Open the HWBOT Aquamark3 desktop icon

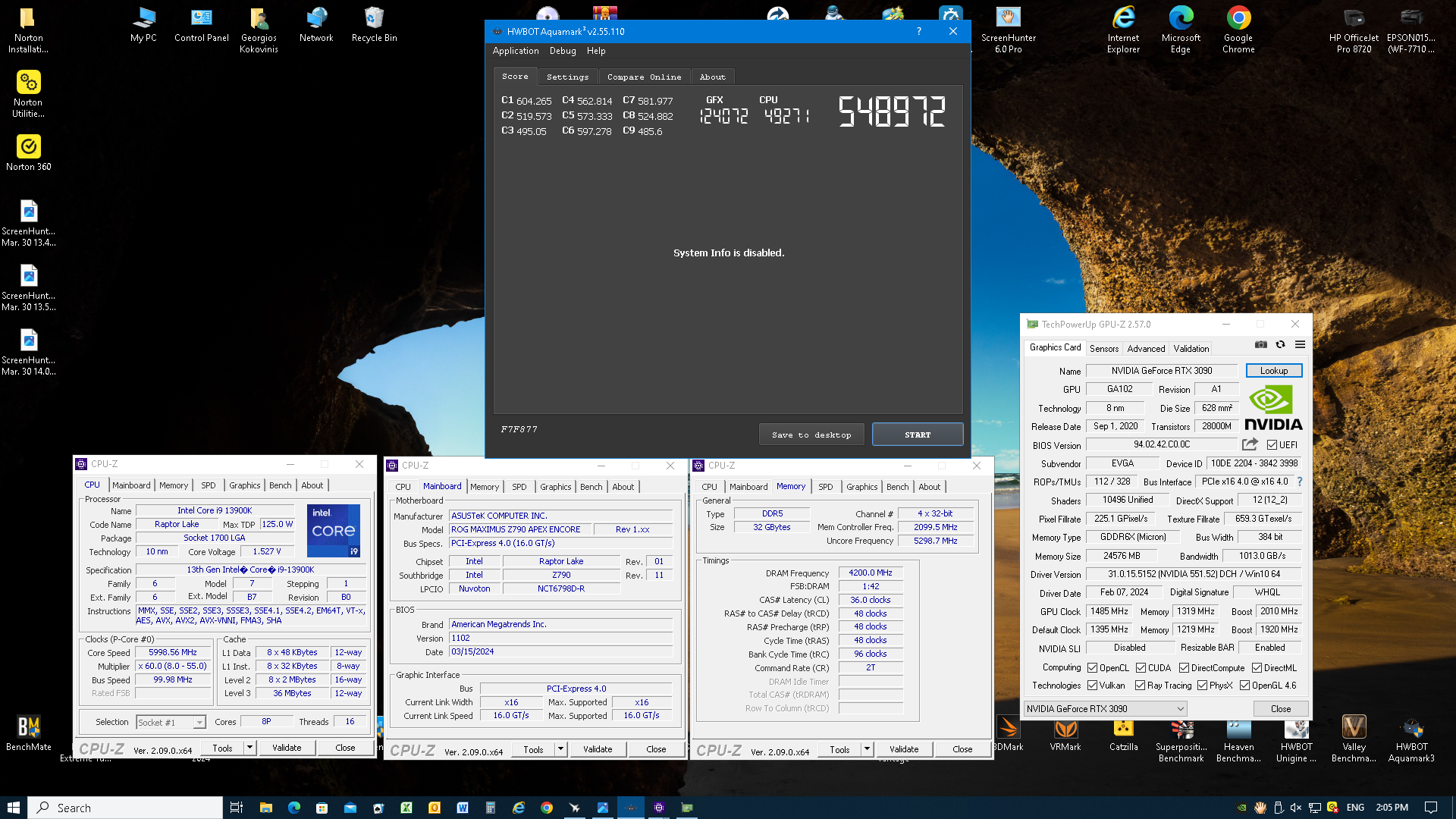point(1411,739)
